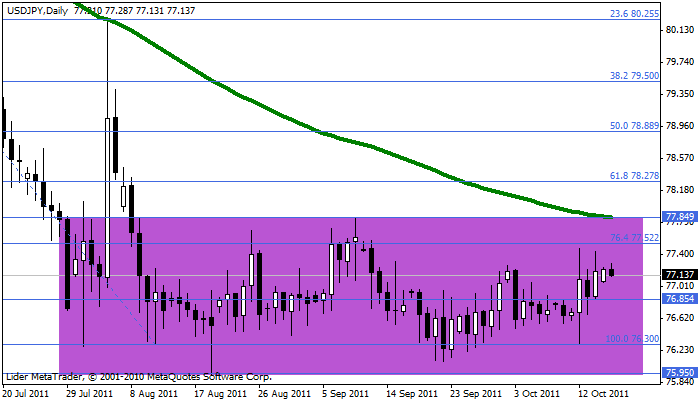Click the 14 Sep 2011 date label

click(412, 394)
